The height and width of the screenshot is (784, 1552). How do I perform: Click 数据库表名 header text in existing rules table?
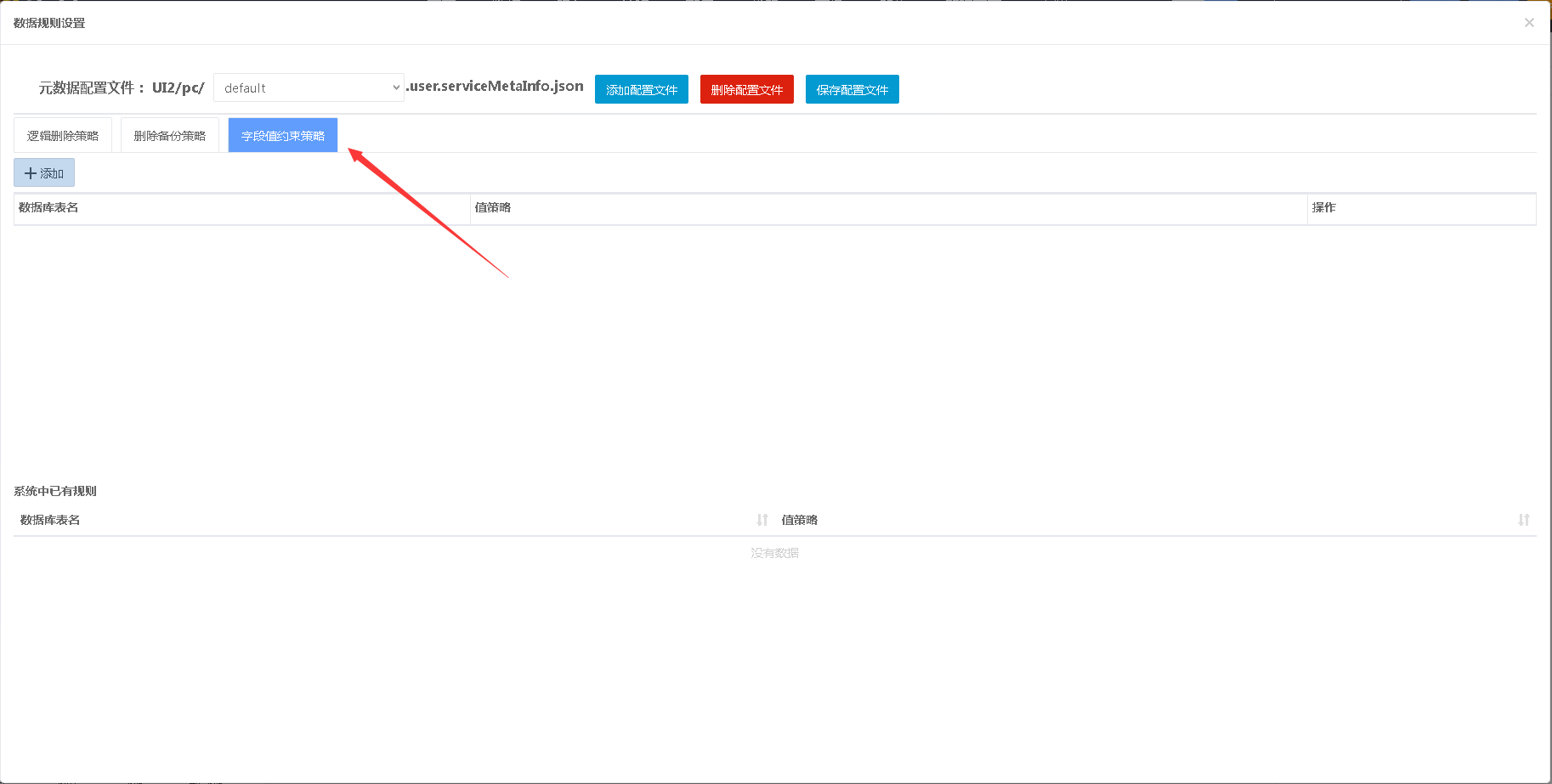click(x=50, y=520)
